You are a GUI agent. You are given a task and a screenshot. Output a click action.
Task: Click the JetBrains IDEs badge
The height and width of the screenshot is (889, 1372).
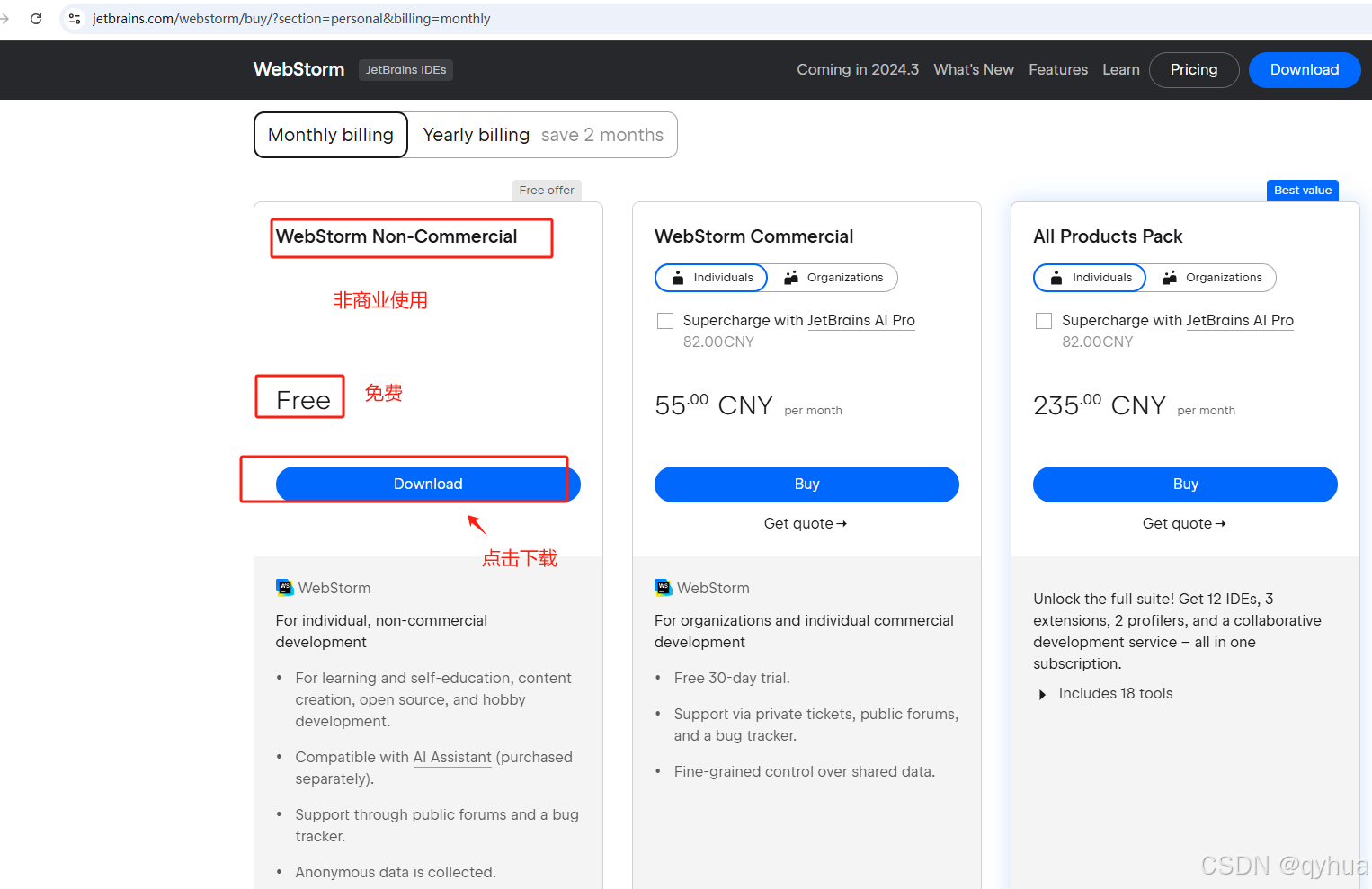[x=405, y=70]
